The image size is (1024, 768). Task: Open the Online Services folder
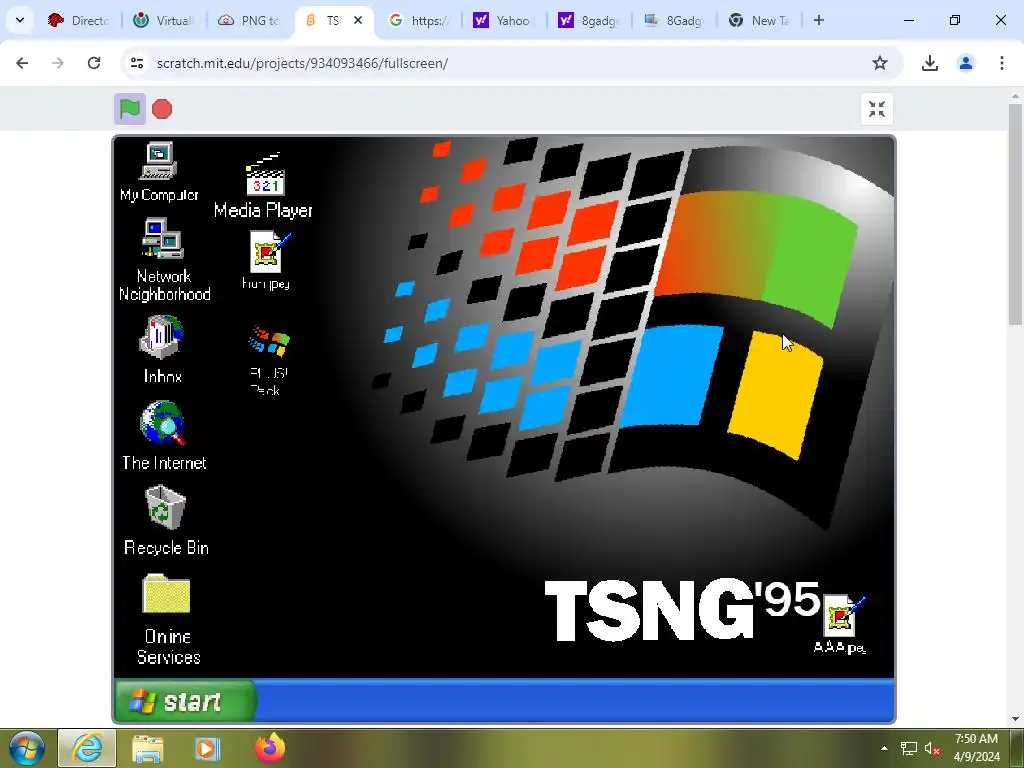pos(167,619)
